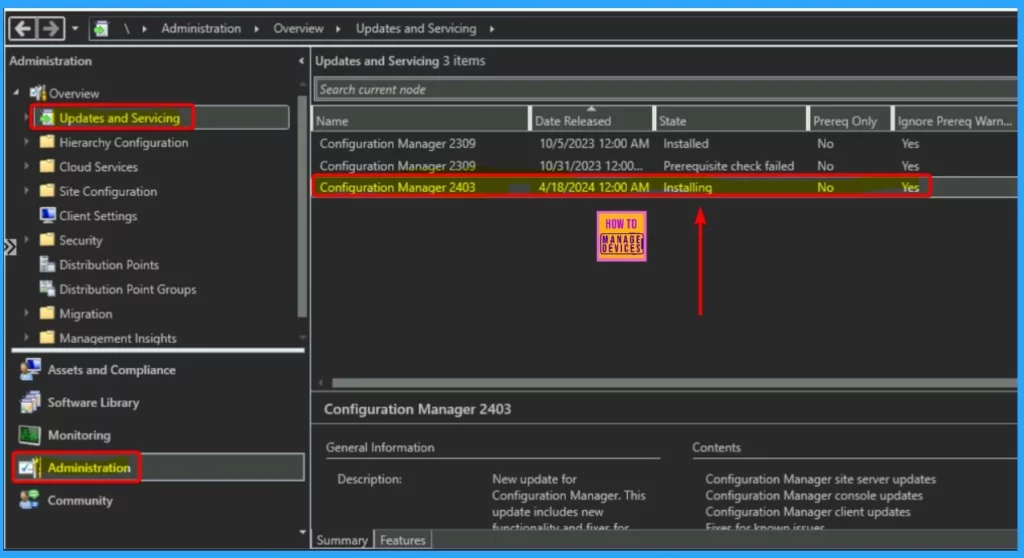Click the horizontal scrollbar under list
1024x558 pixels.
tap(673, 383)
